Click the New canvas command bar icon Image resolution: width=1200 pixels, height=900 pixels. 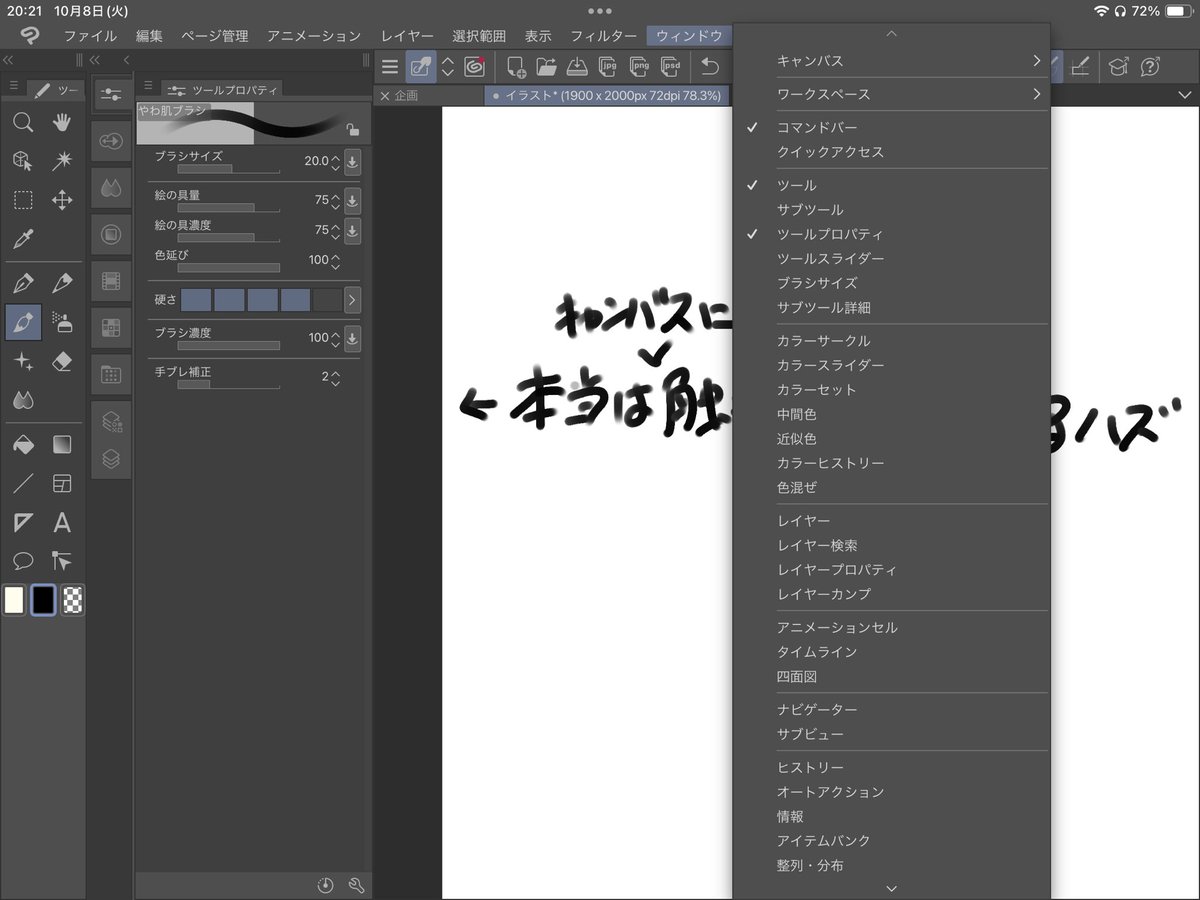click(516, 67)
